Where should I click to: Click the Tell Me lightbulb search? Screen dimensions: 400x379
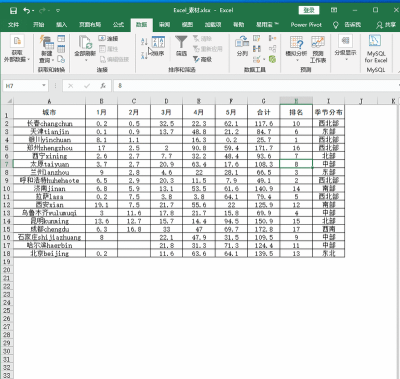[336, 25]
